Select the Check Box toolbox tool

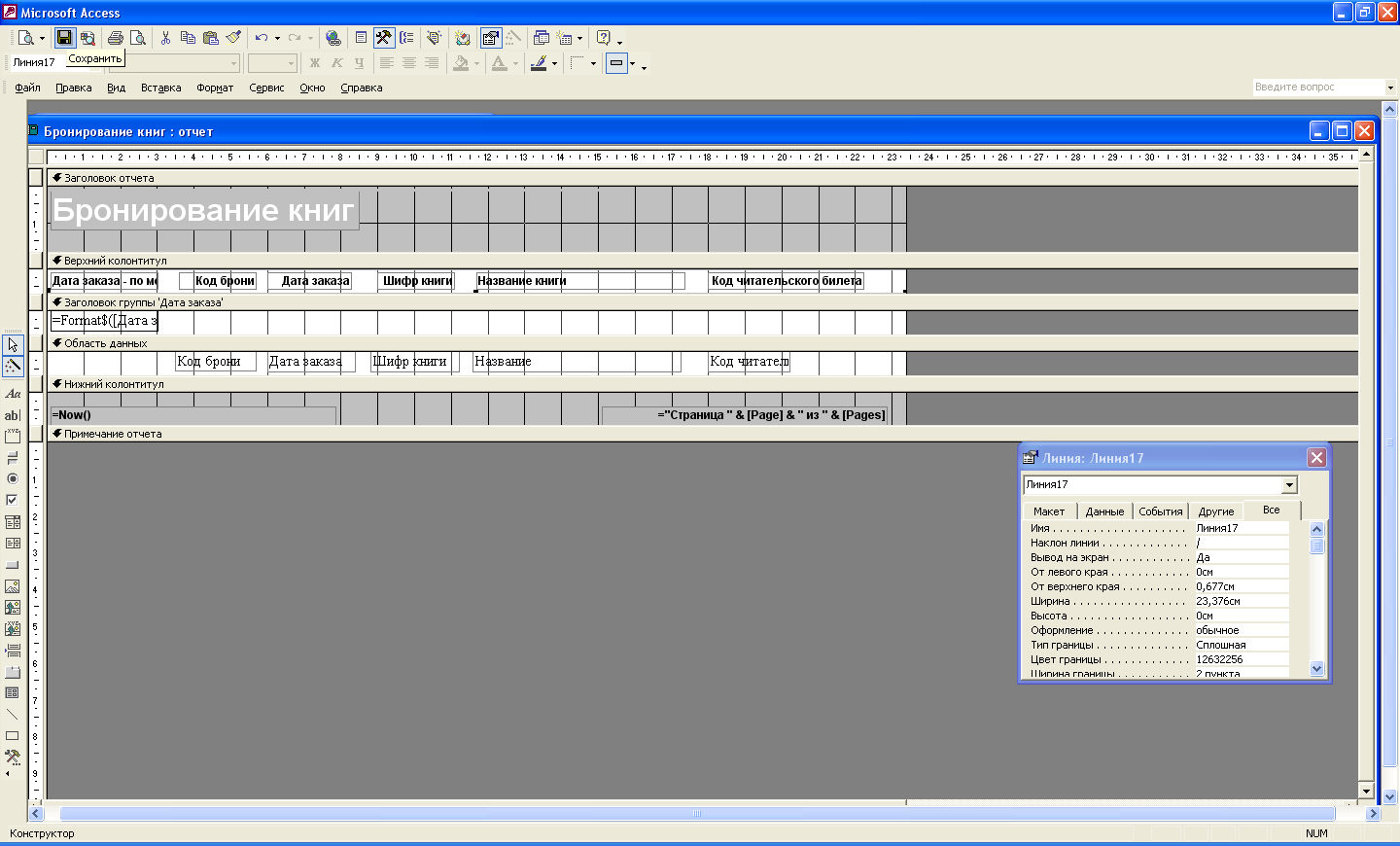13,500
